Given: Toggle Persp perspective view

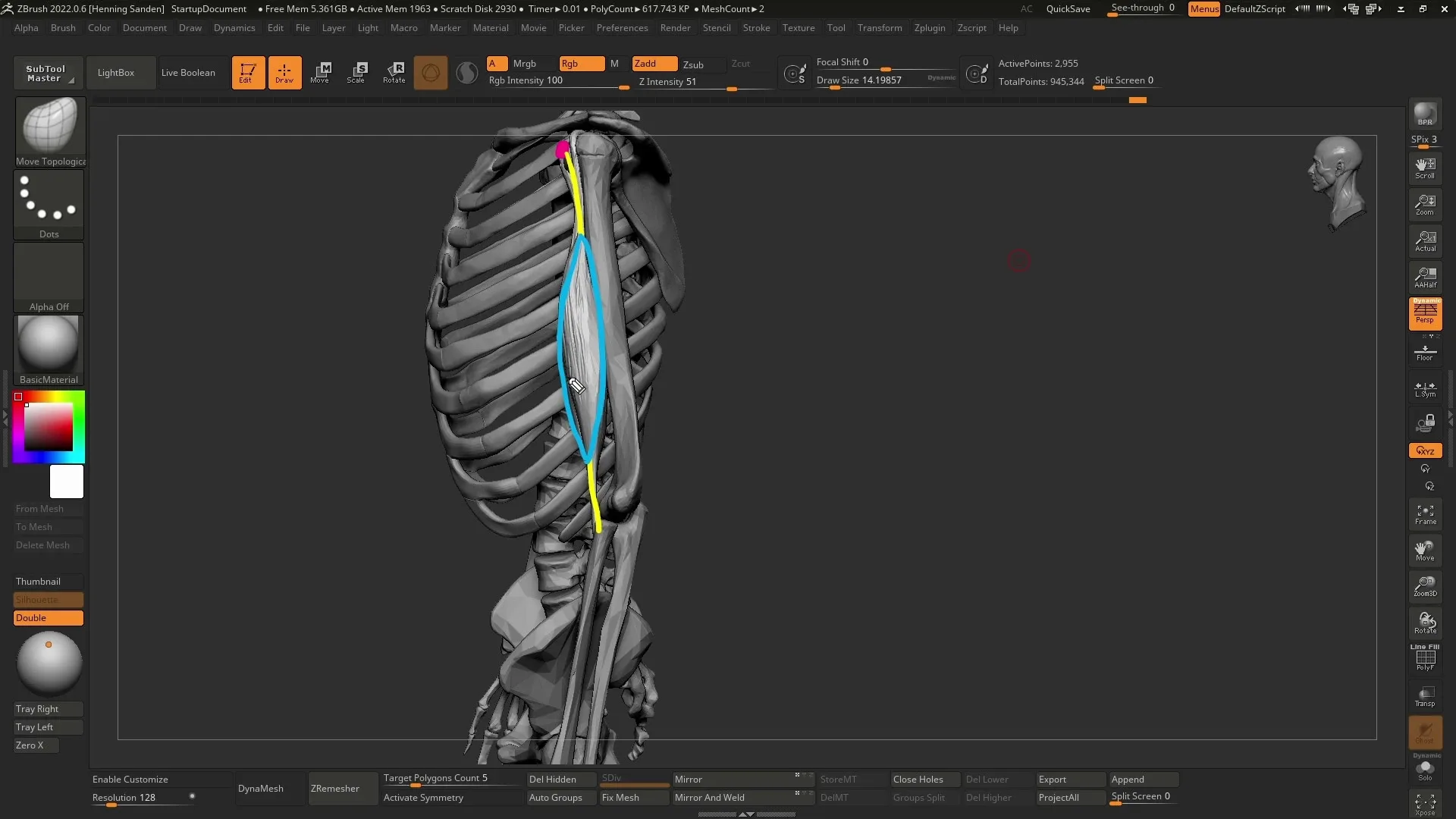Looking at the screenshot, I should point(1425,314).
